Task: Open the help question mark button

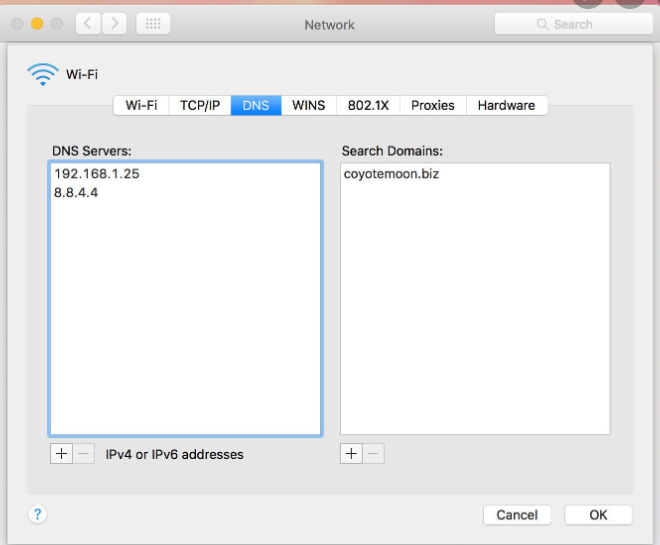Action: (37, 514)
